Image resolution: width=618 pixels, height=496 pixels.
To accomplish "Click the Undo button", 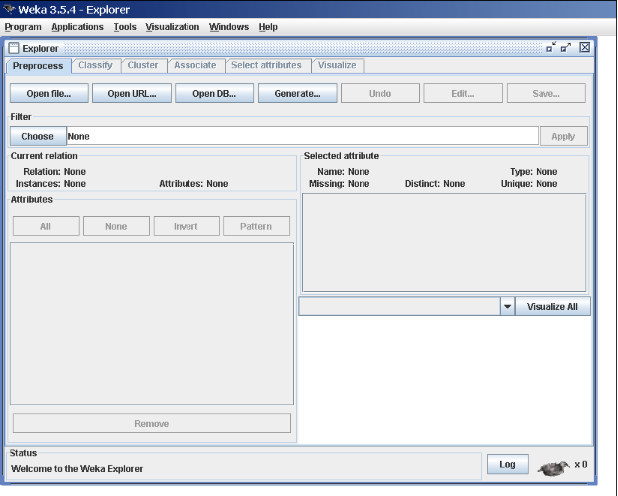I will (x=380, y=93).
